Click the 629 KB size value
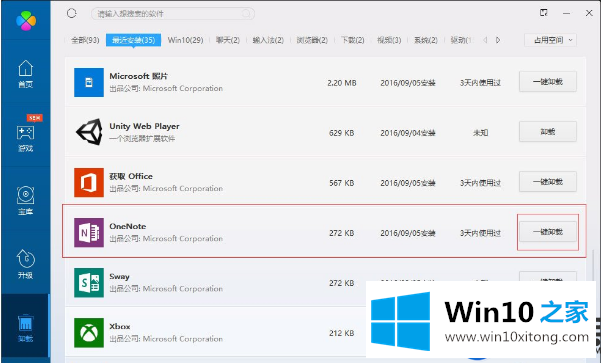This screenshot has width=601, height=363. pyautogui.click(x=342, y=133)
